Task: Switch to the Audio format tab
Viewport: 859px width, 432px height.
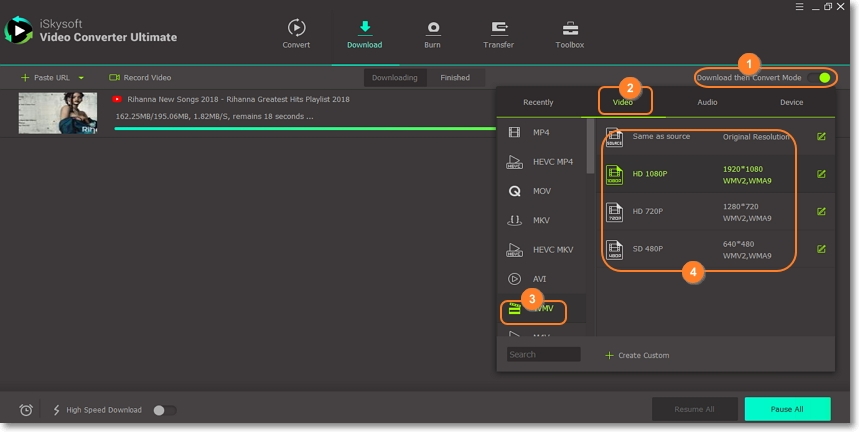Action: coord(707,102)
